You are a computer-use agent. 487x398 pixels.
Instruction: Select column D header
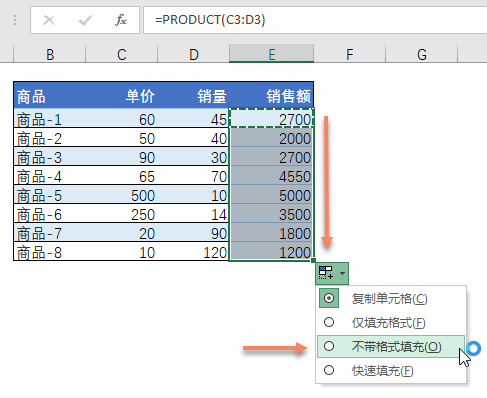coord(194,54)
